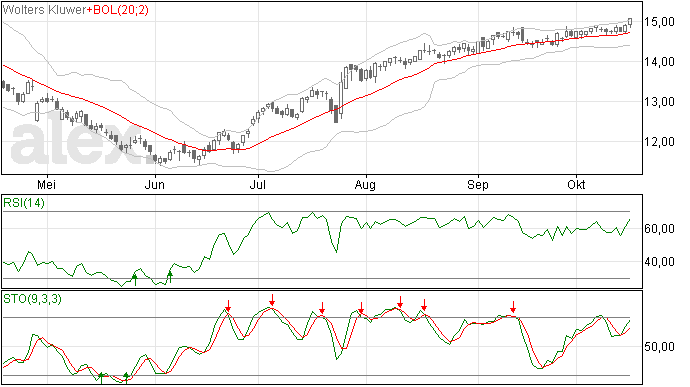Select the Okt month label on time axis
690x387 pixels.
pos(576,184)
